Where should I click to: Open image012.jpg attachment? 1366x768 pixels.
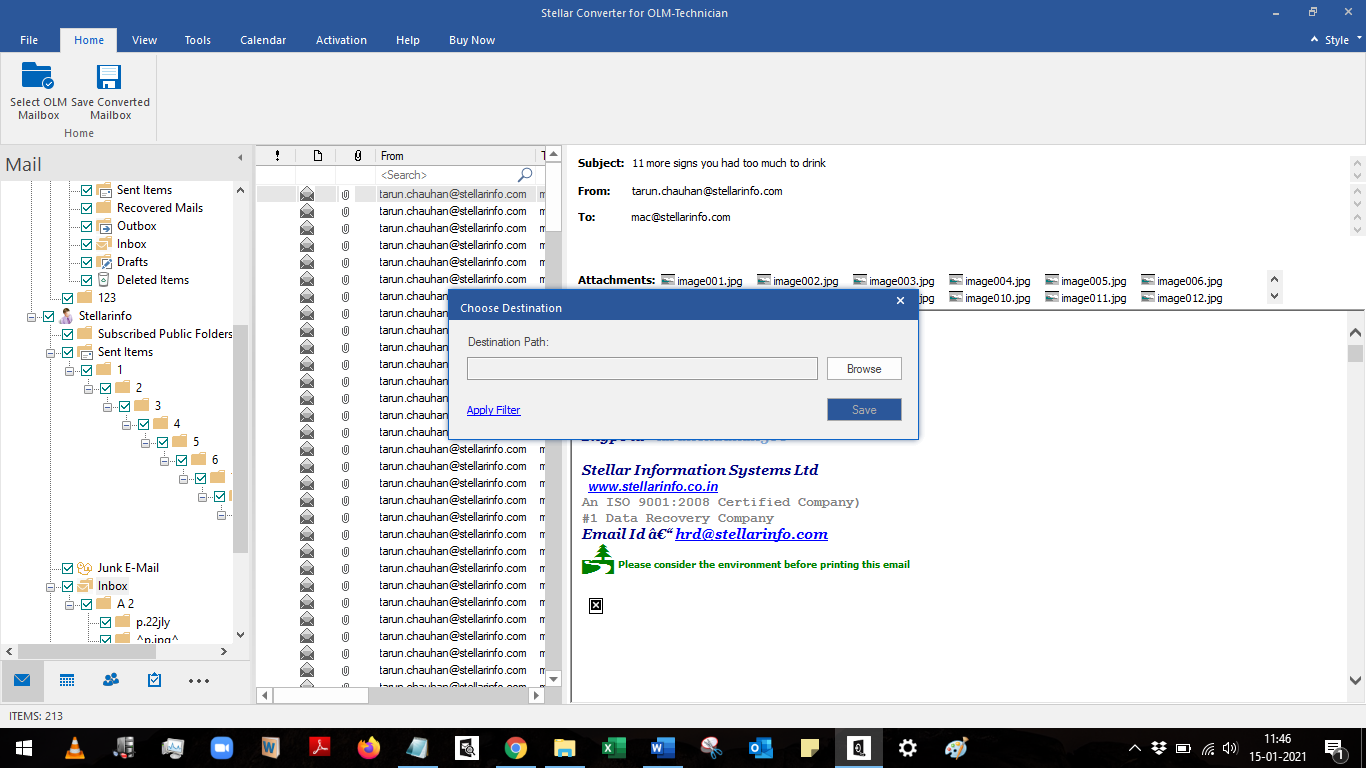tap(1181, 298)
